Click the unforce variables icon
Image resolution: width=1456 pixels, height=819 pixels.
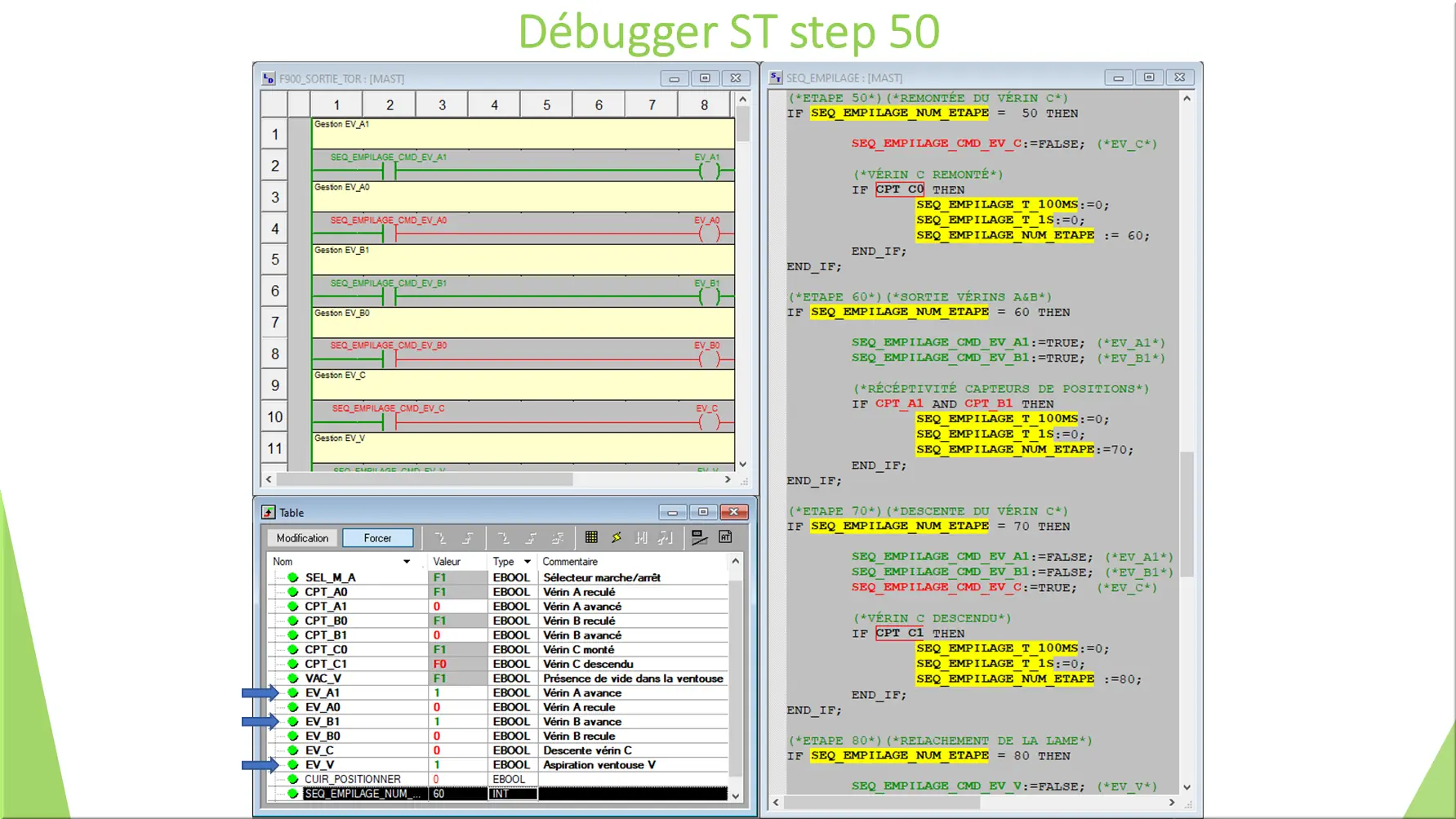point(558,537)
